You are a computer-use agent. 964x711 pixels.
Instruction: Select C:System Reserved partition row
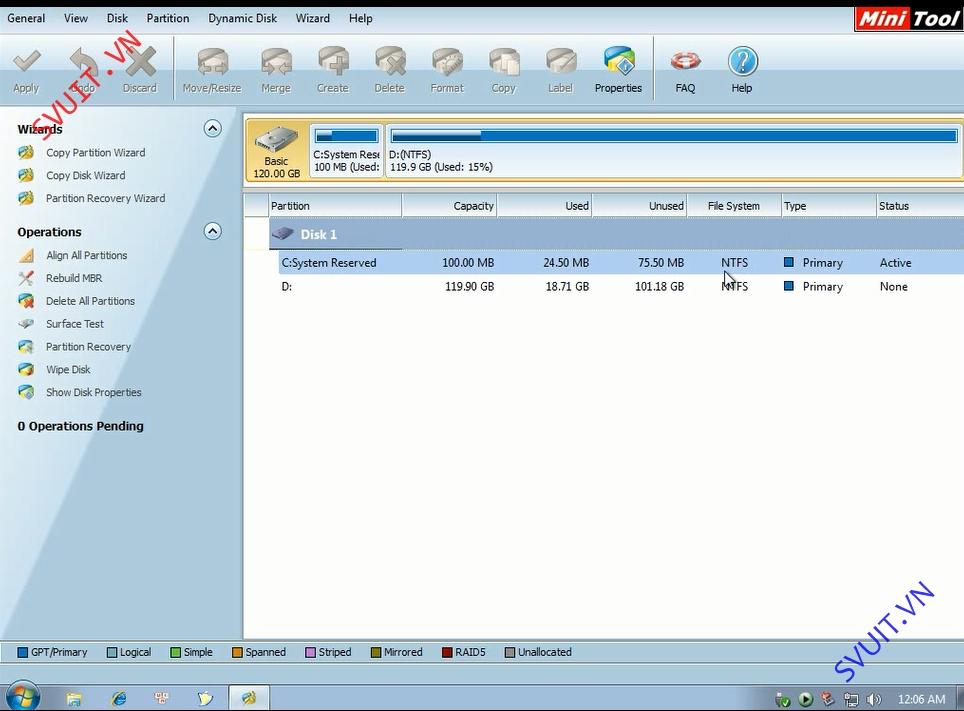621,263
